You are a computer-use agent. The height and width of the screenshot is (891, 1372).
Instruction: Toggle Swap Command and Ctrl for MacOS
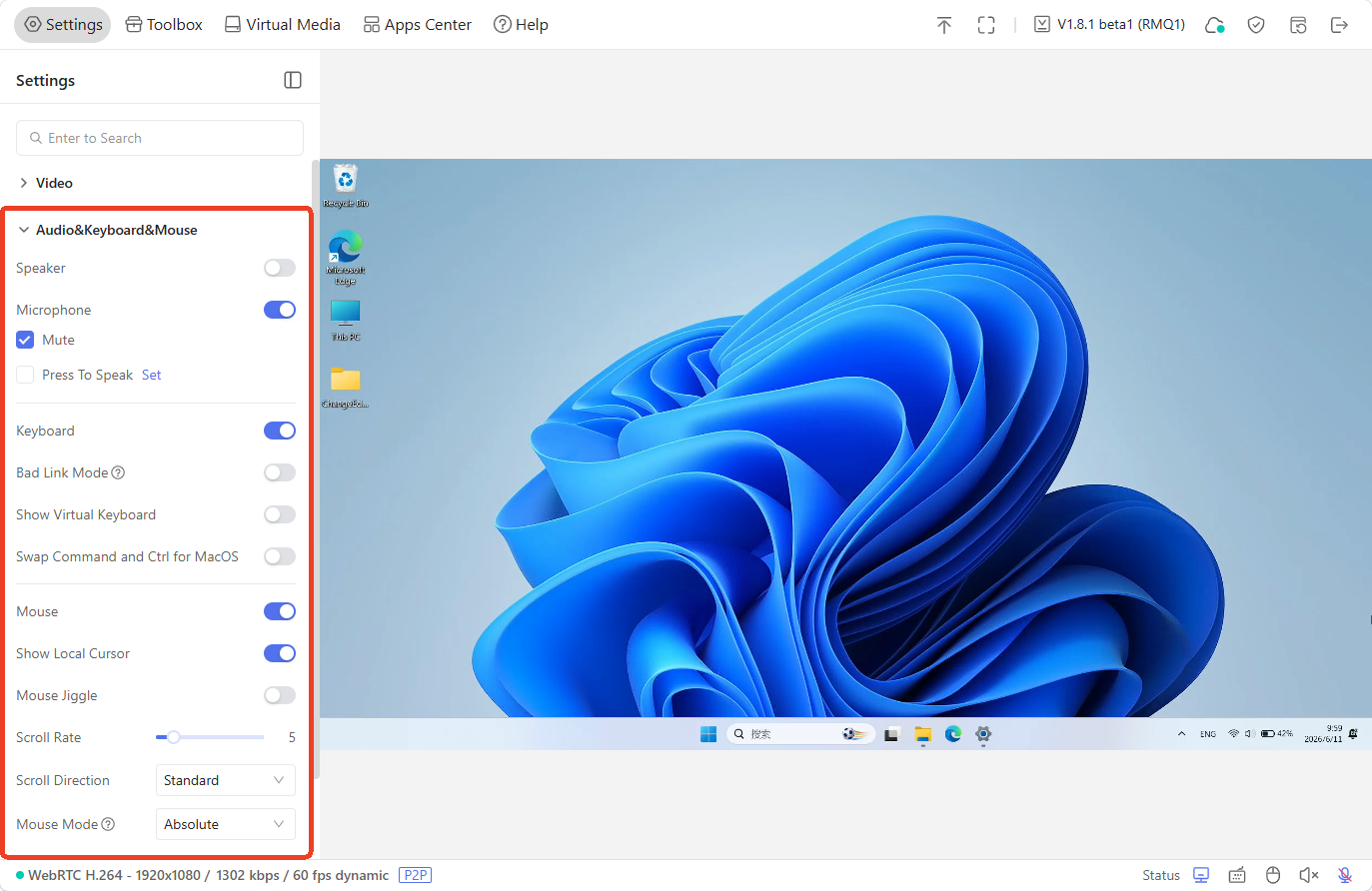click(280, 556)
